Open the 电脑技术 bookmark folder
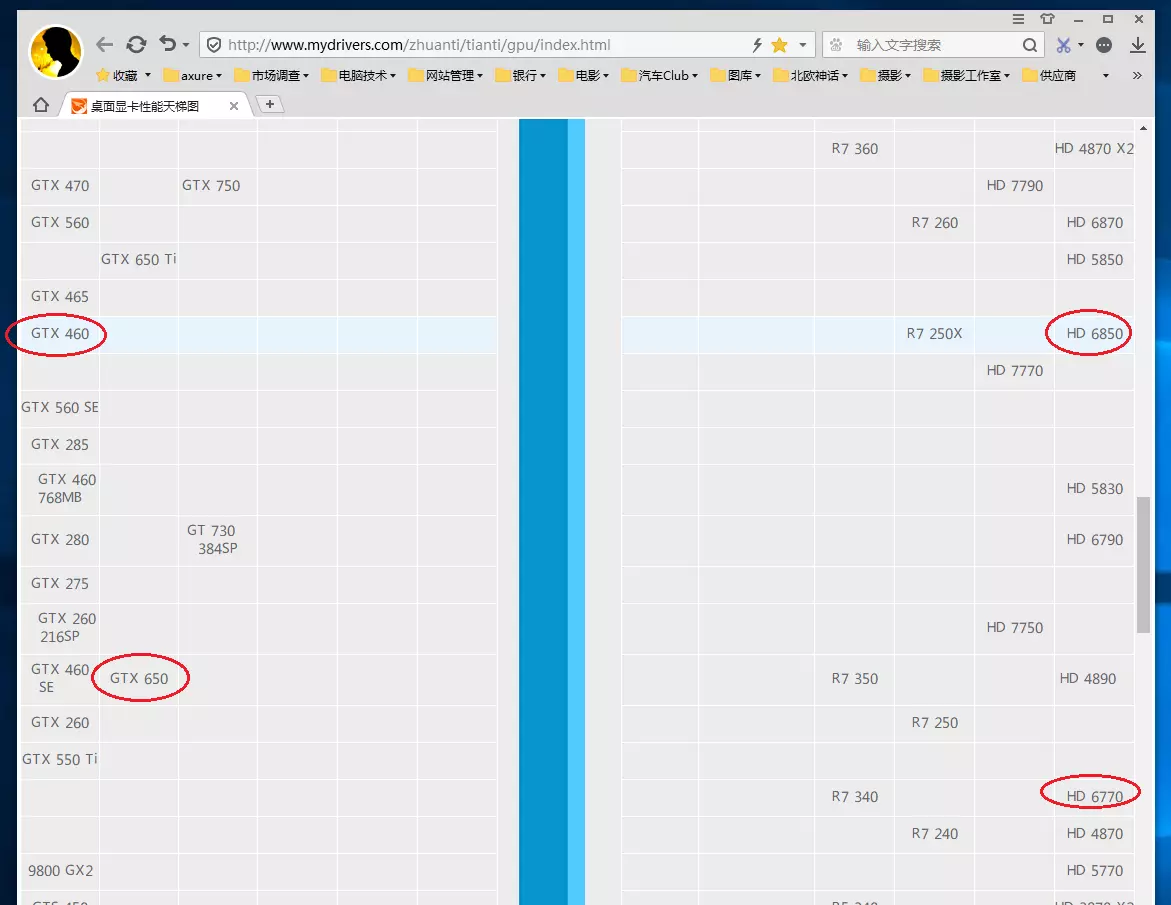 pyautogui.click(x=358, y=75)
